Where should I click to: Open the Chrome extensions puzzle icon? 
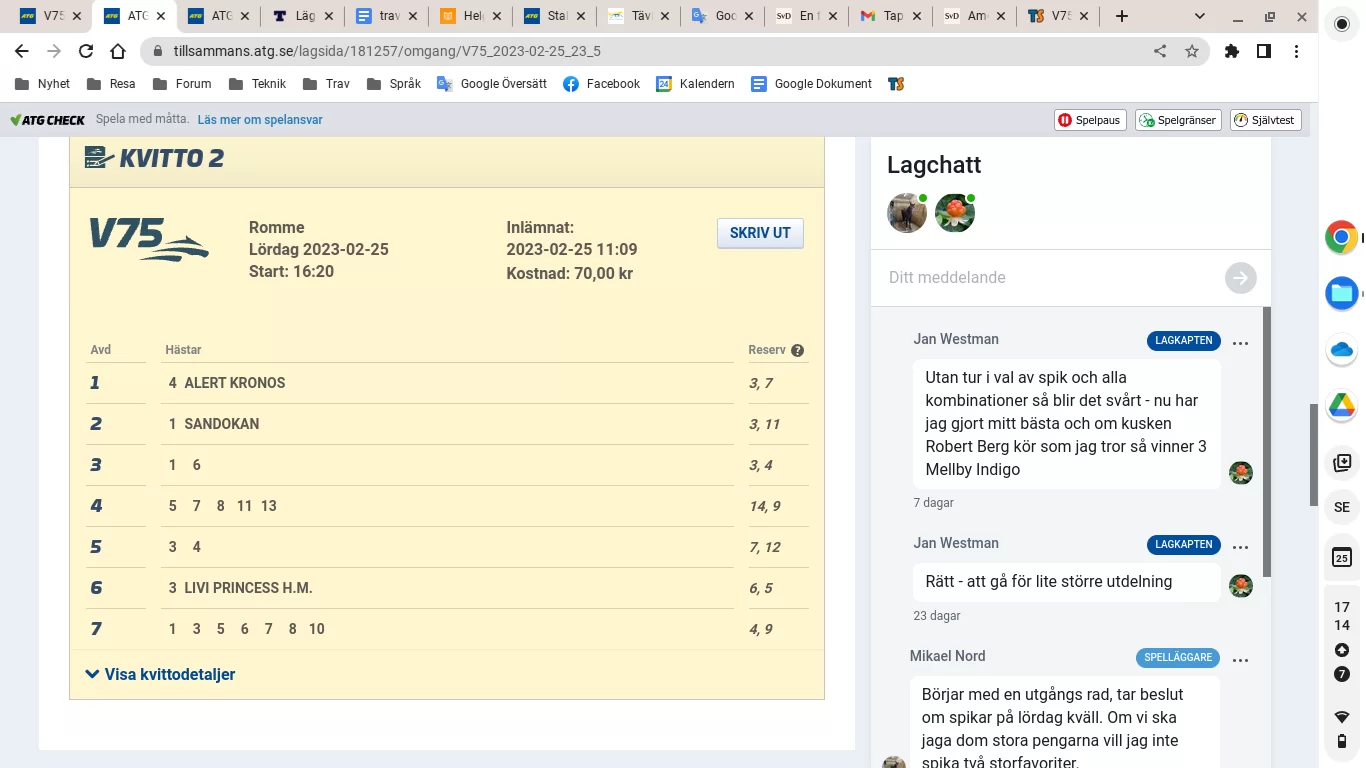1232,51
